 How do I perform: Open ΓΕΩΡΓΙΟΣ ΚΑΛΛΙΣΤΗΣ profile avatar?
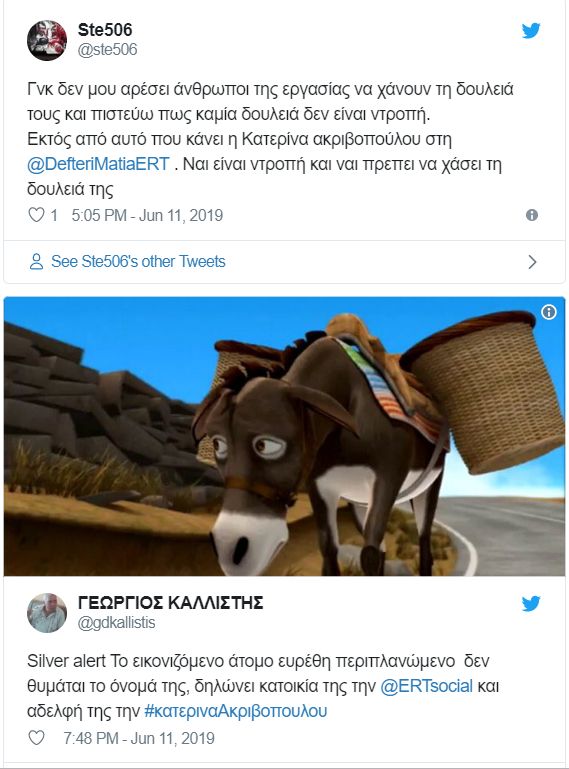[x=47, y=613]
